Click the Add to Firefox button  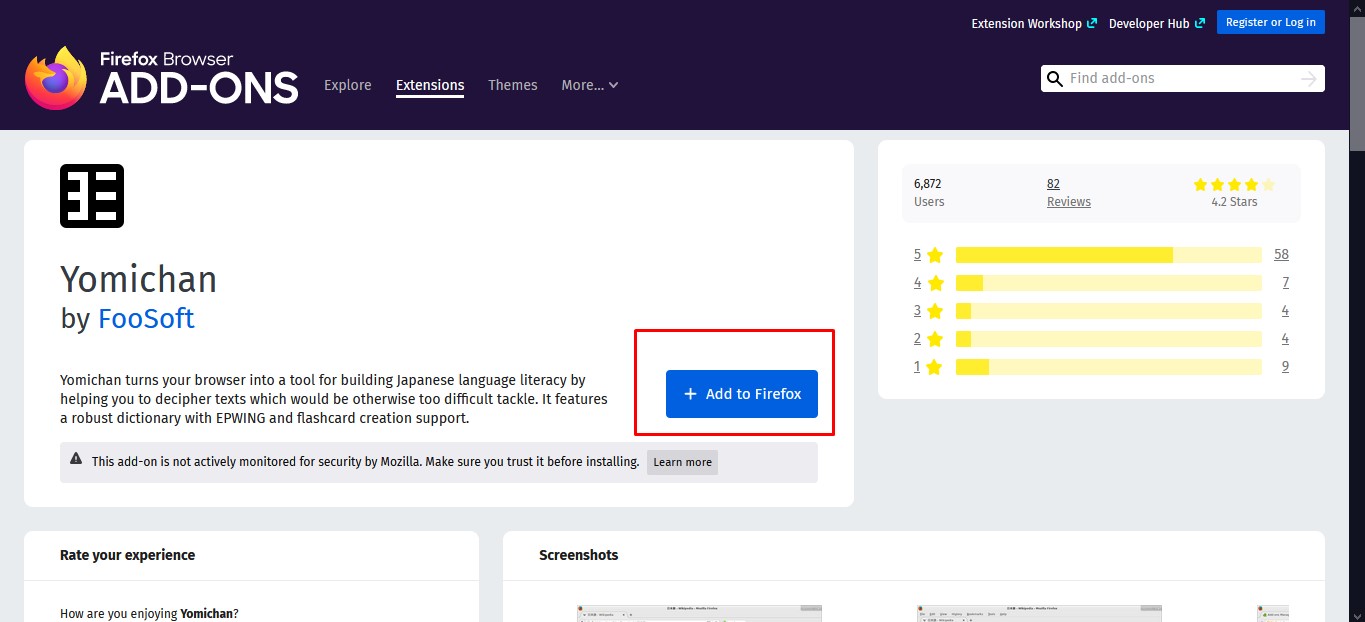click(x=742, y=394)
